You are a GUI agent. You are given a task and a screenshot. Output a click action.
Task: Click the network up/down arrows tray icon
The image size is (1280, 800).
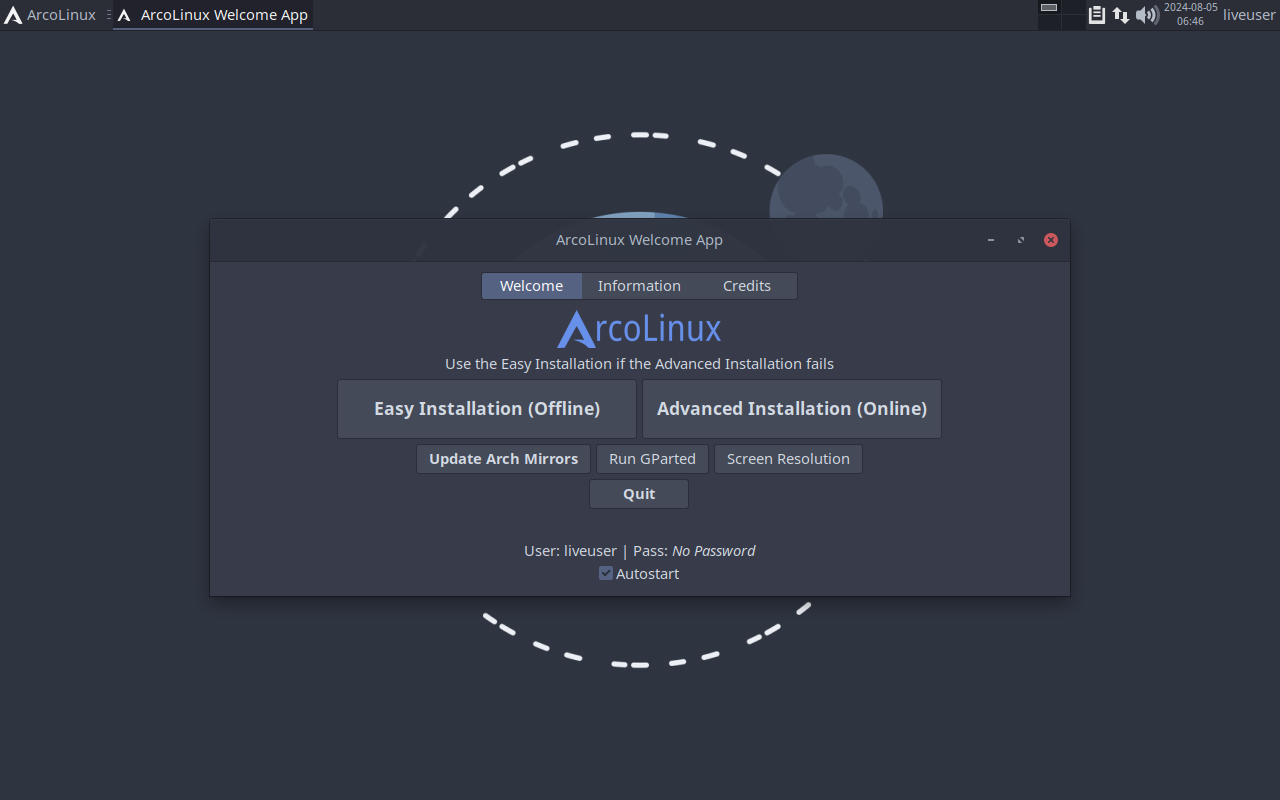click(x=1121, y=15)
